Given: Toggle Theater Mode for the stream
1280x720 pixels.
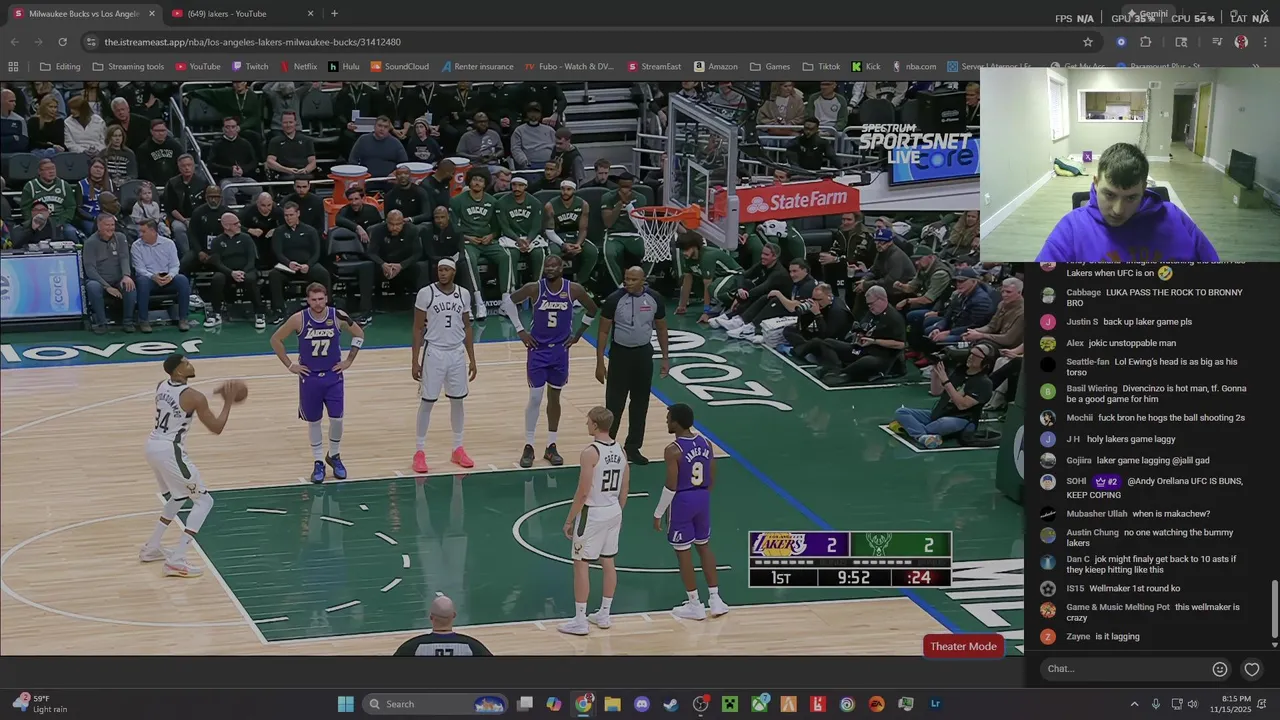Looking at the screenshot, I should [x=963, y=646].
